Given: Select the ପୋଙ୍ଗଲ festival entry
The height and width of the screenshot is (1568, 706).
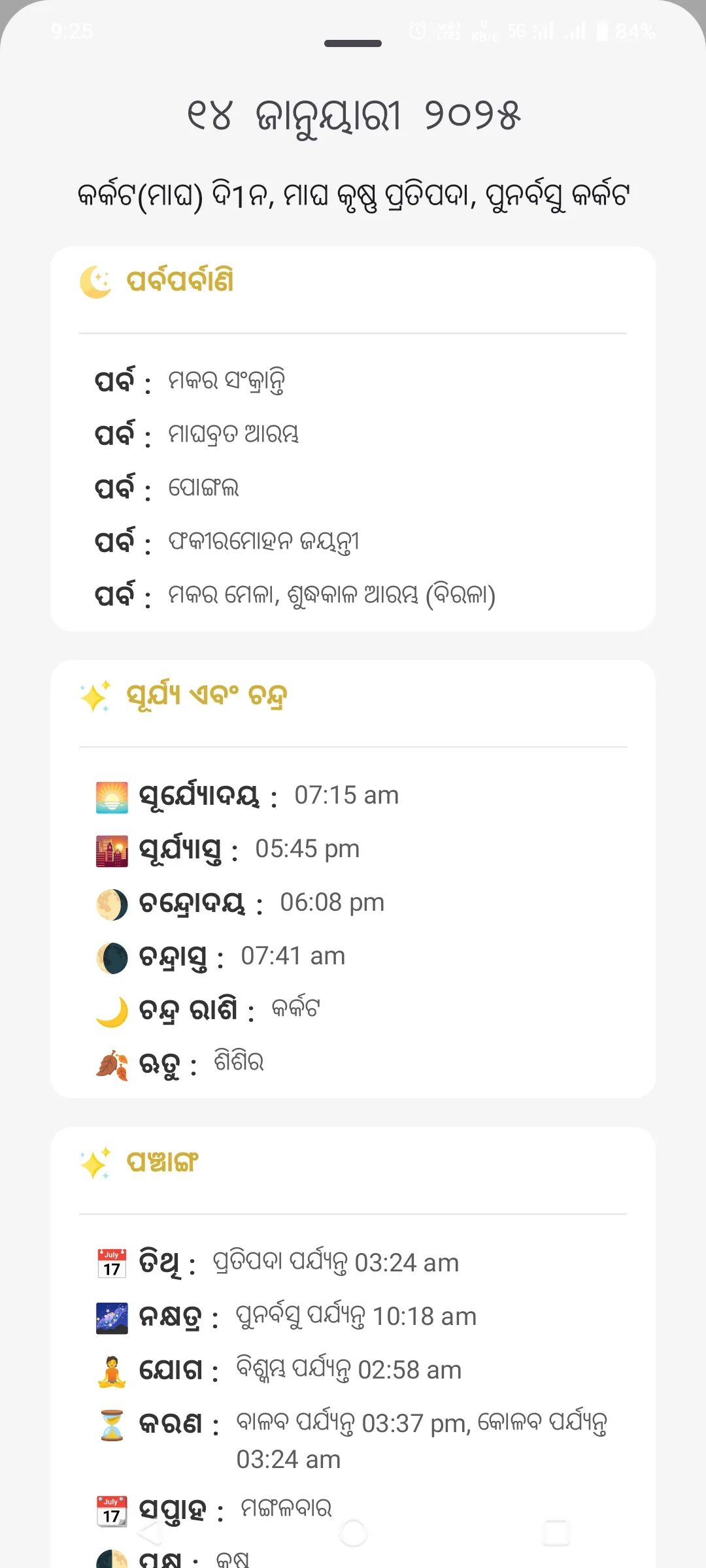Looking at the screenshot, I should tap(203, 488).
